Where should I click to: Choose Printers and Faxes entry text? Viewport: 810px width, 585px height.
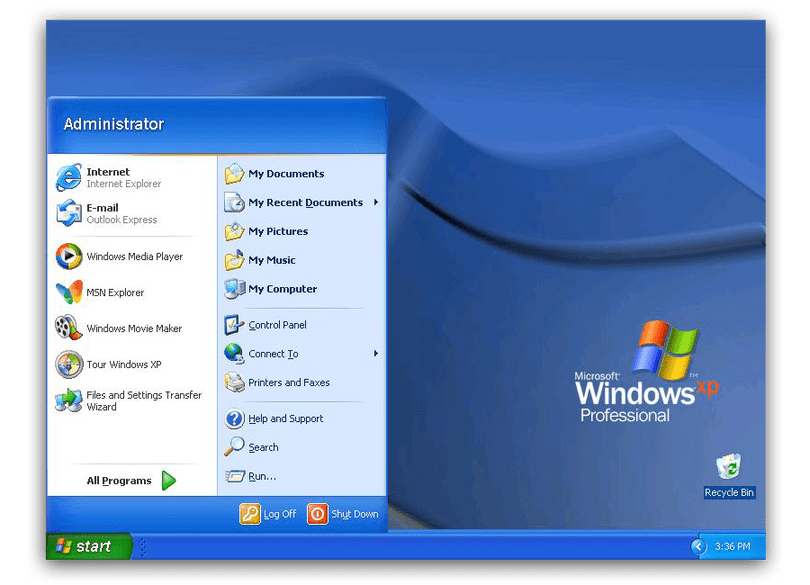tap(289, 382)
